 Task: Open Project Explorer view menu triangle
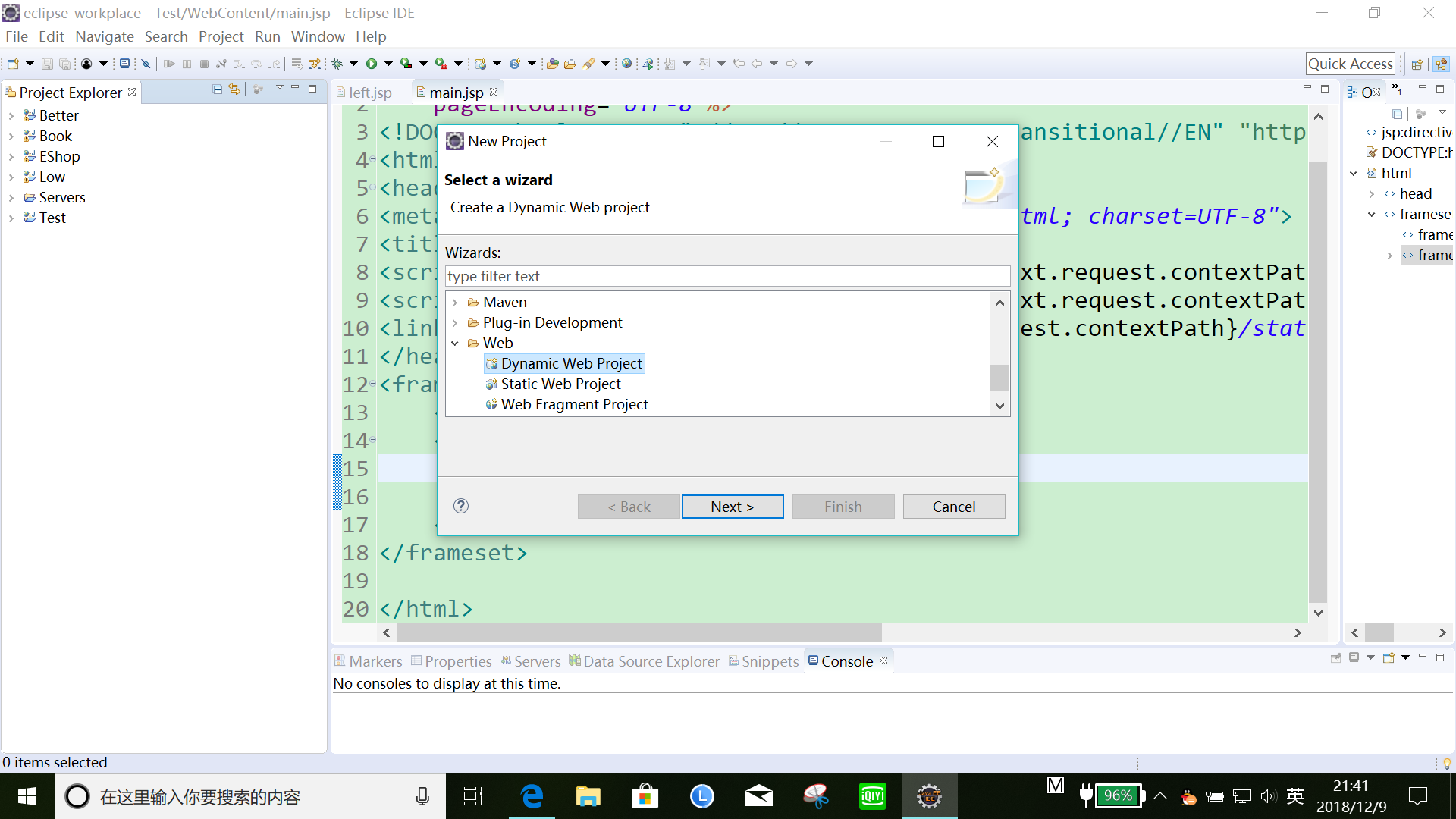point(279,89)
